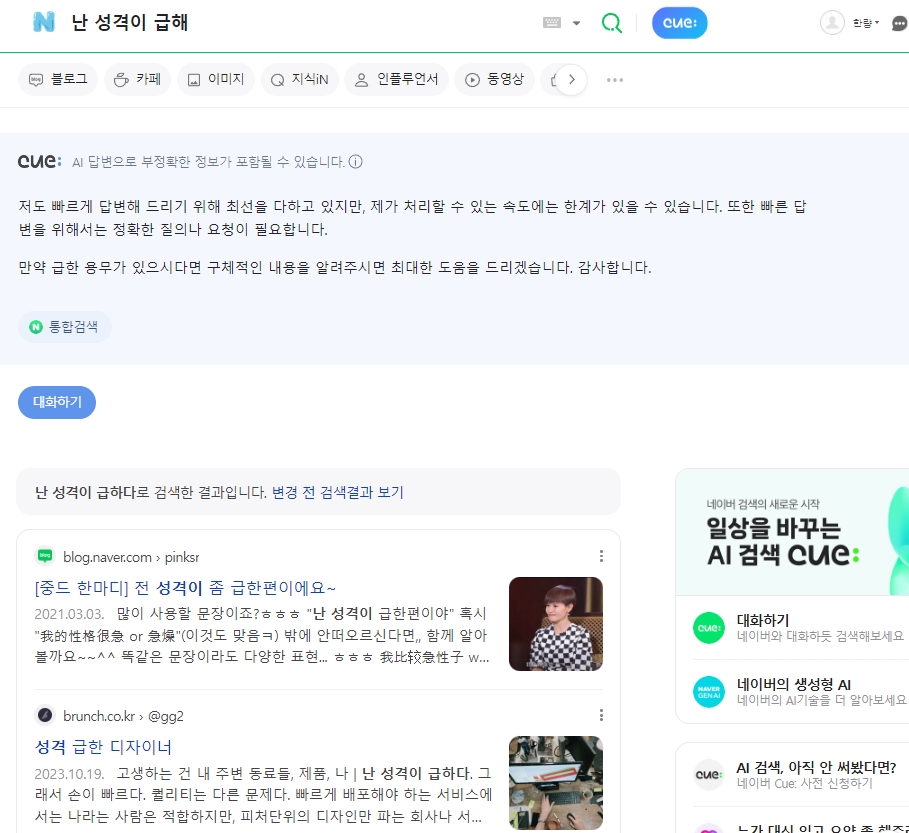Viewport: 909px width, 833px height.
Task: Click the 2021.03.03. blog snippet text
Action: point(262,635)
